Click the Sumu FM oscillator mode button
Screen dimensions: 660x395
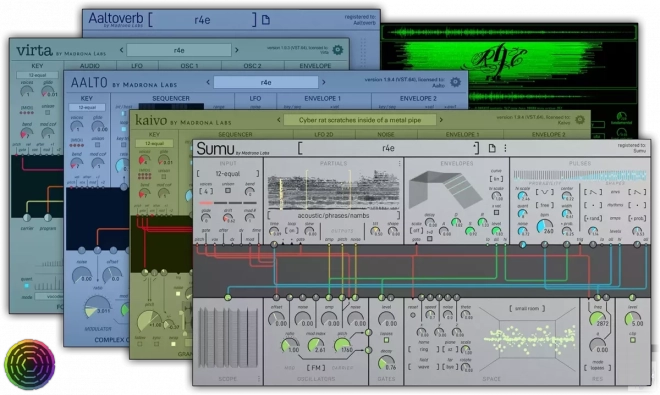(315, 368)
